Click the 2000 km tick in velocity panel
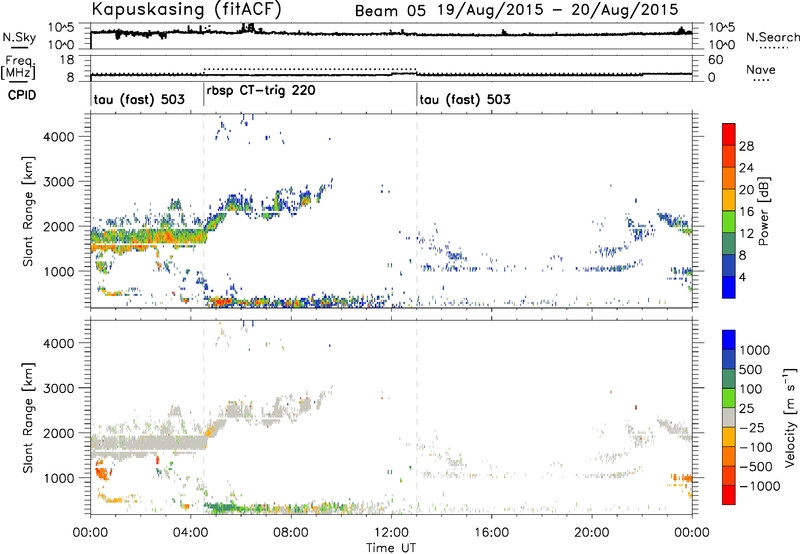 [58, 433]
